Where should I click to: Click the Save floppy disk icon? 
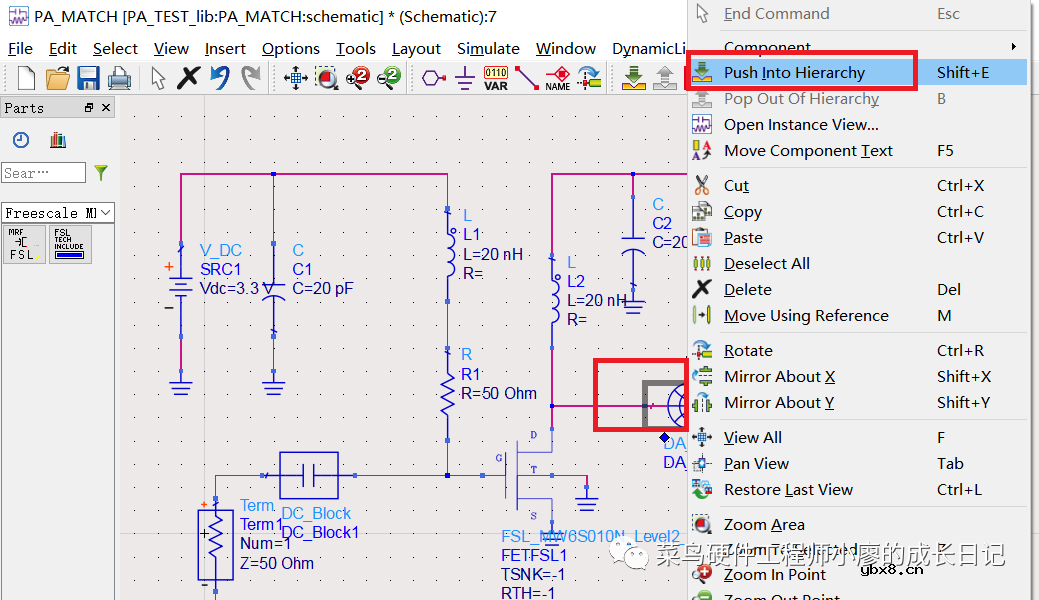click(x=88, y=78)
